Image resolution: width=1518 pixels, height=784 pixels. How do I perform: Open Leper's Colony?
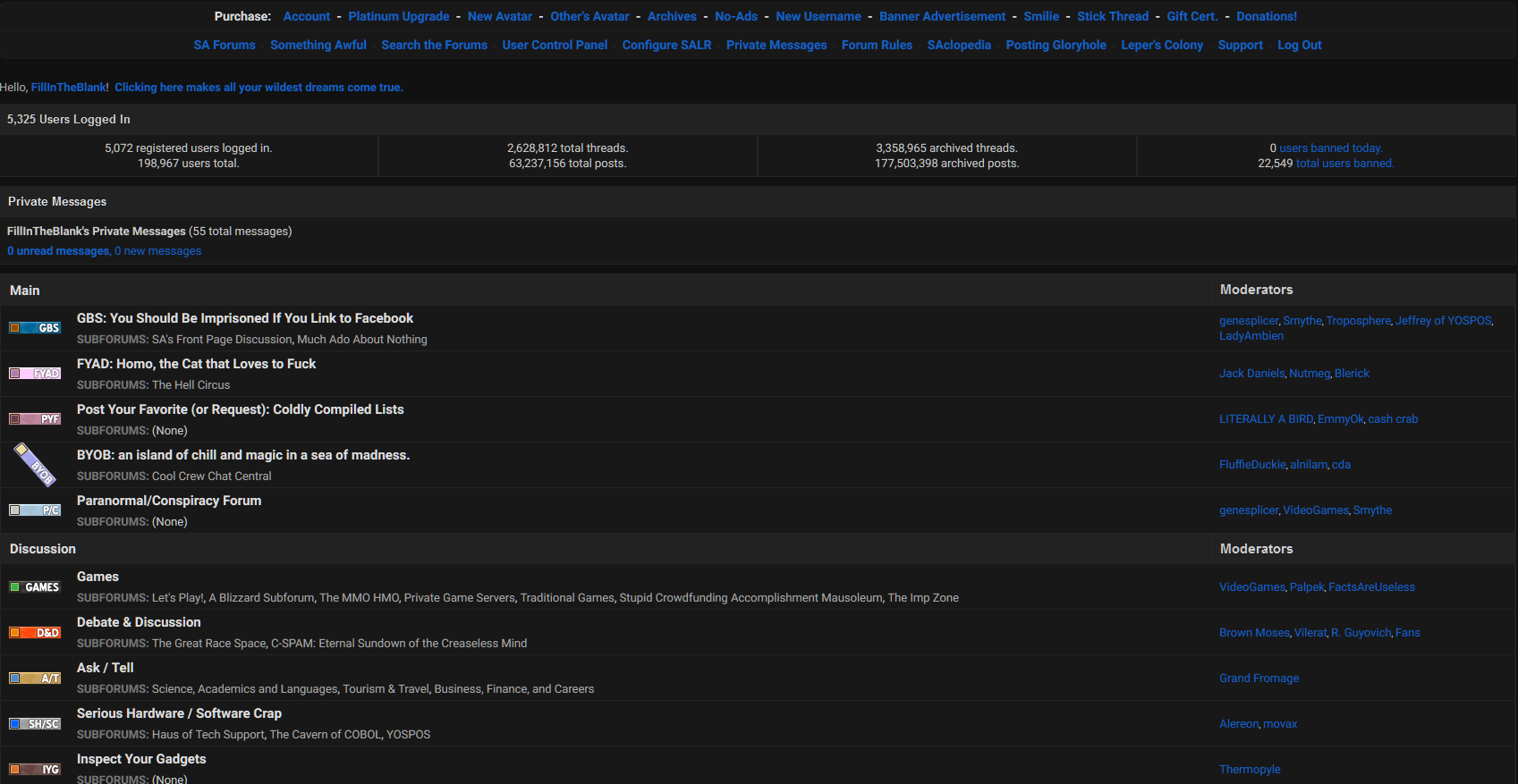tap(1162, 45)
